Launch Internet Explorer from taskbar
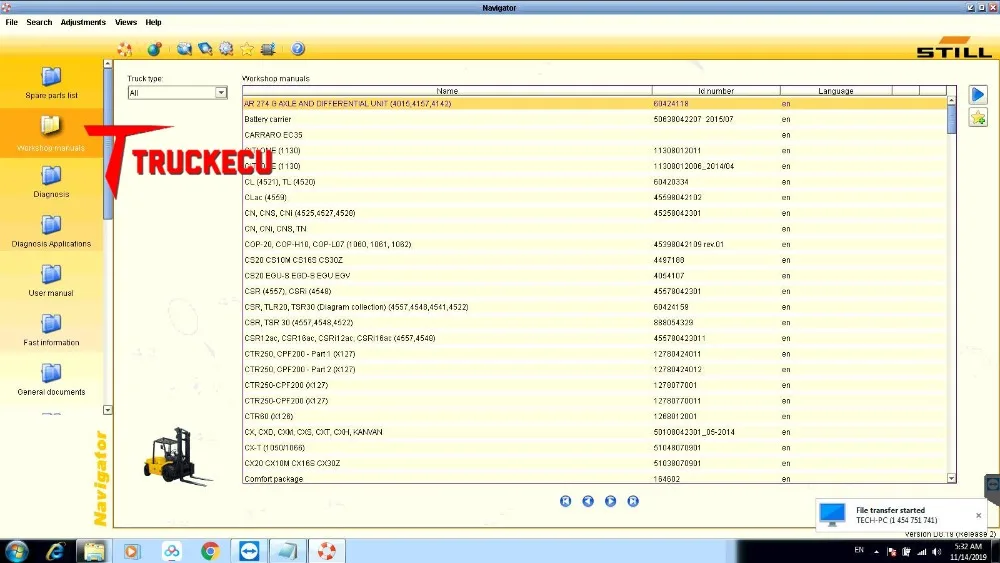 click(x=55, y=551)
